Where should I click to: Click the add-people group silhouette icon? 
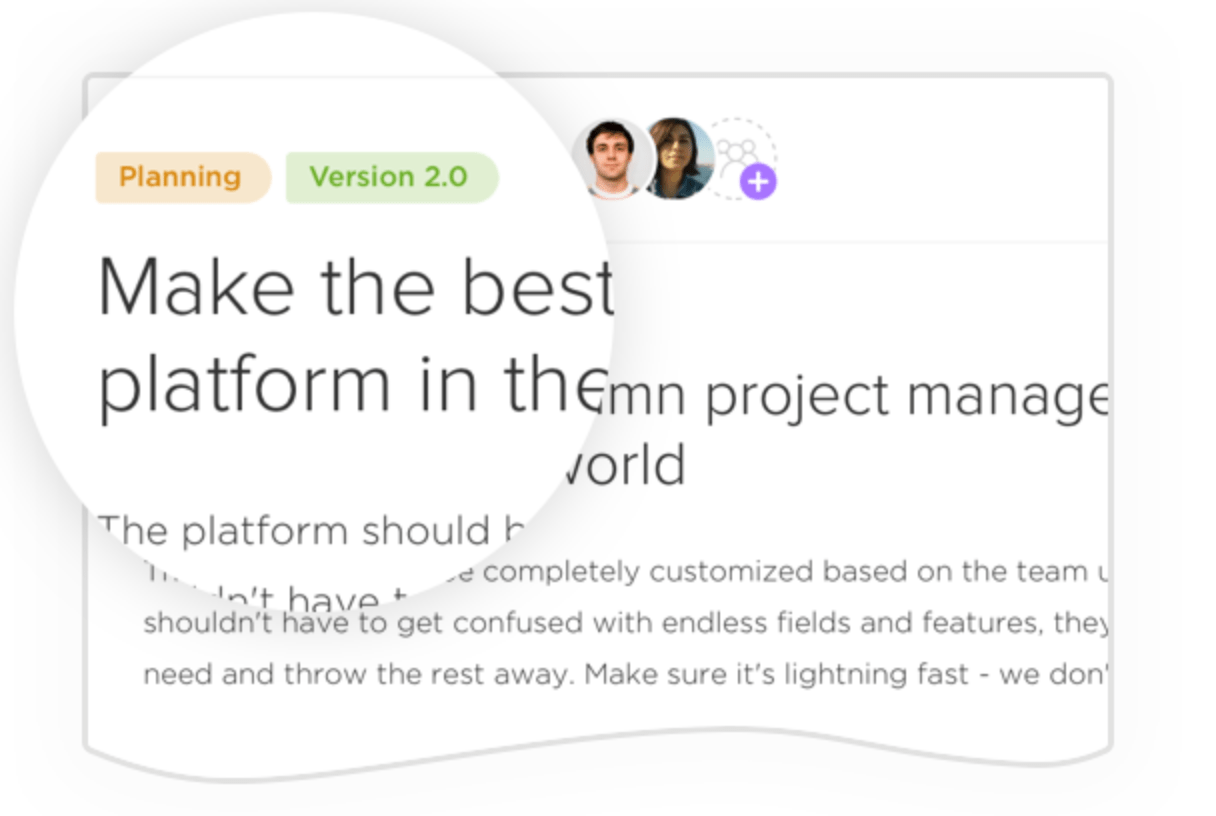point(735,155)
